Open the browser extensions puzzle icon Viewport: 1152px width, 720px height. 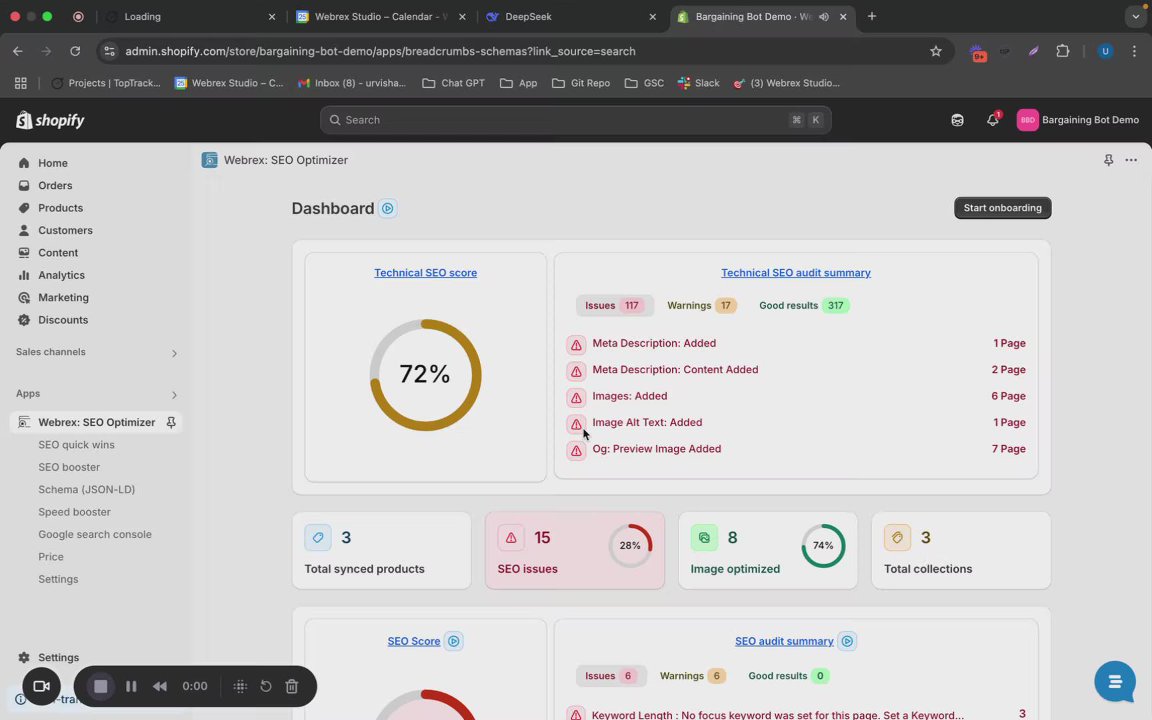(1062, 51)
